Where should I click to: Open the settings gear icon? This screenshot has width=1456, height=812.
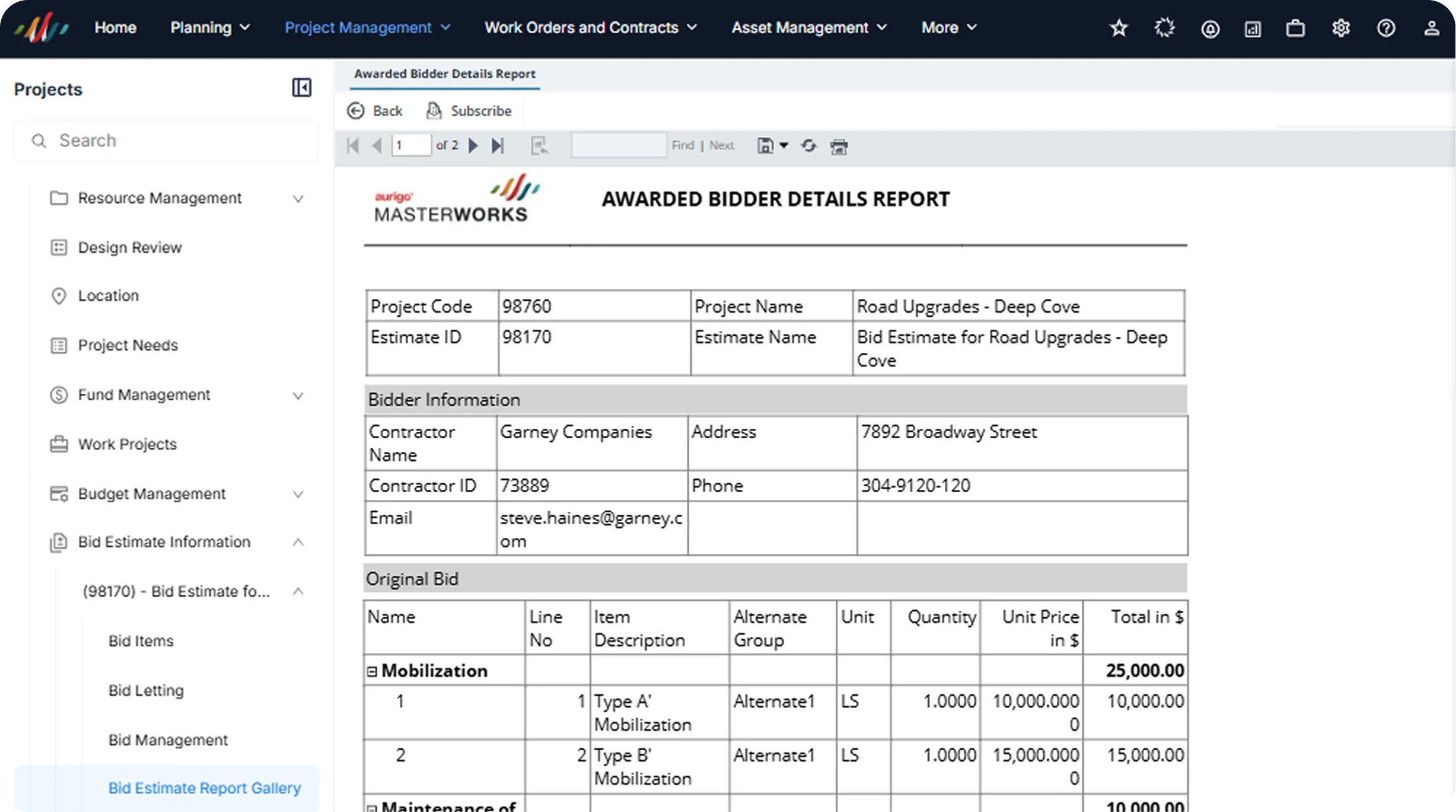point(1340,28)
